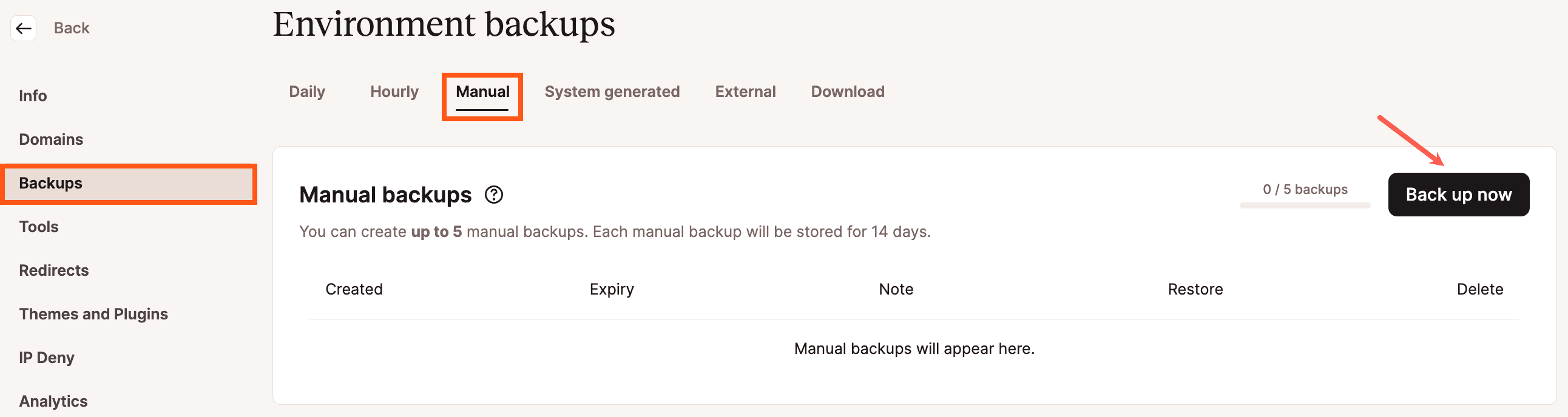Open the Download backups tab
The height and width of the screenshot is (417, 1568).
[x=847, y=92]
